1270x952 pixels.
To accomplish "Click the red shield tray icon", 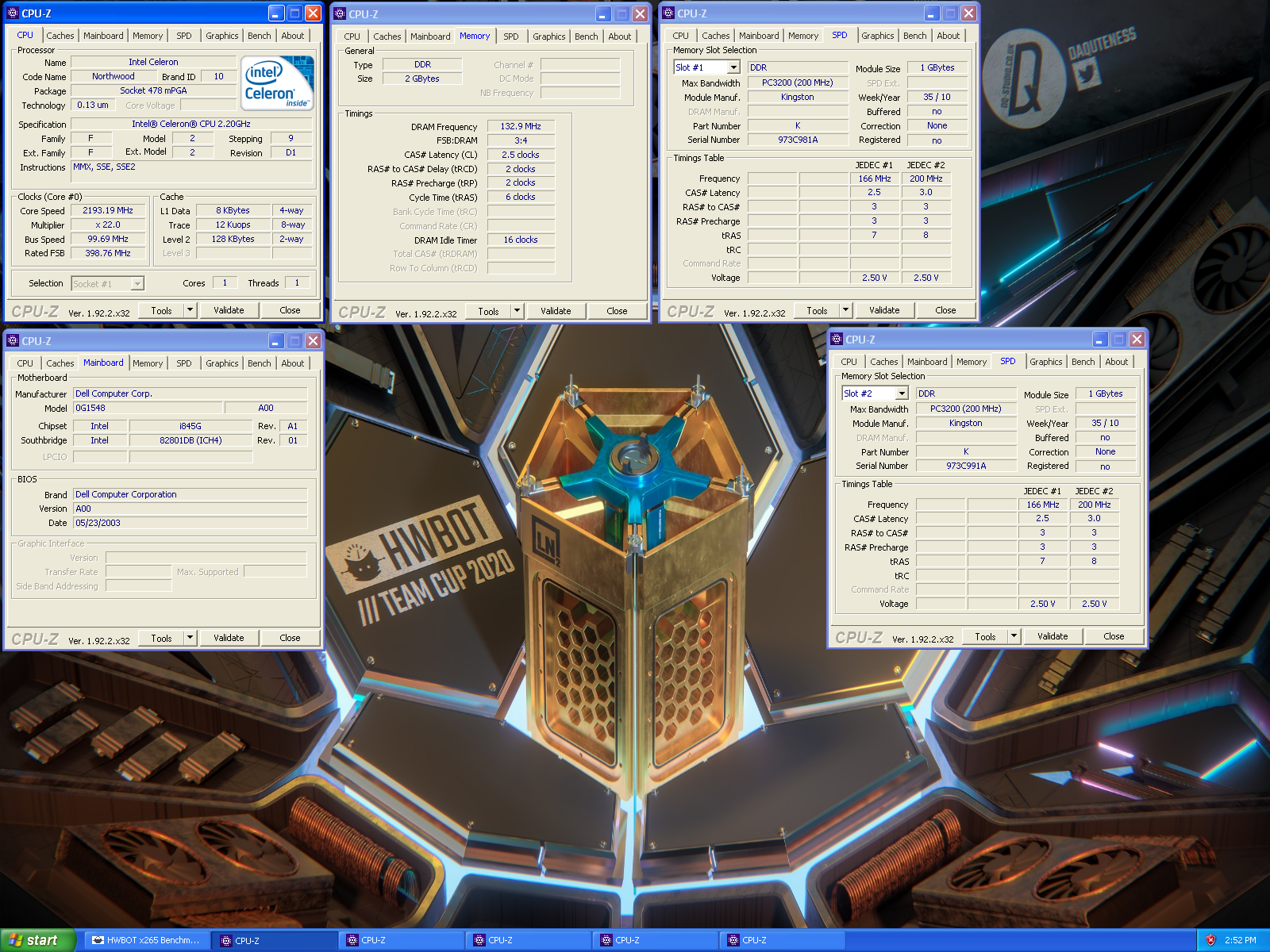I will click(x=1210, y=940).
